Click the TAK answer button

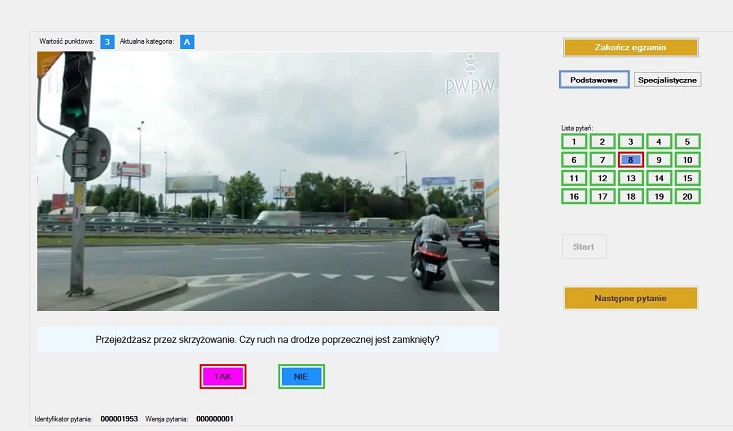pos(222,377)
